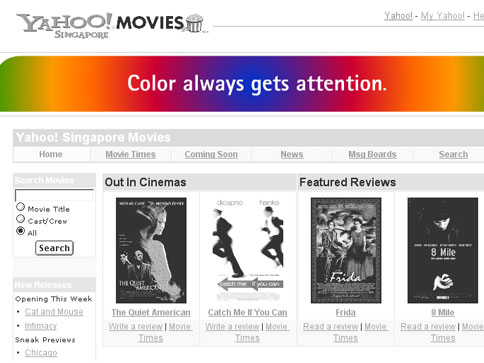
Task: Open Catch Me If You Can title link
Action: 248,313
